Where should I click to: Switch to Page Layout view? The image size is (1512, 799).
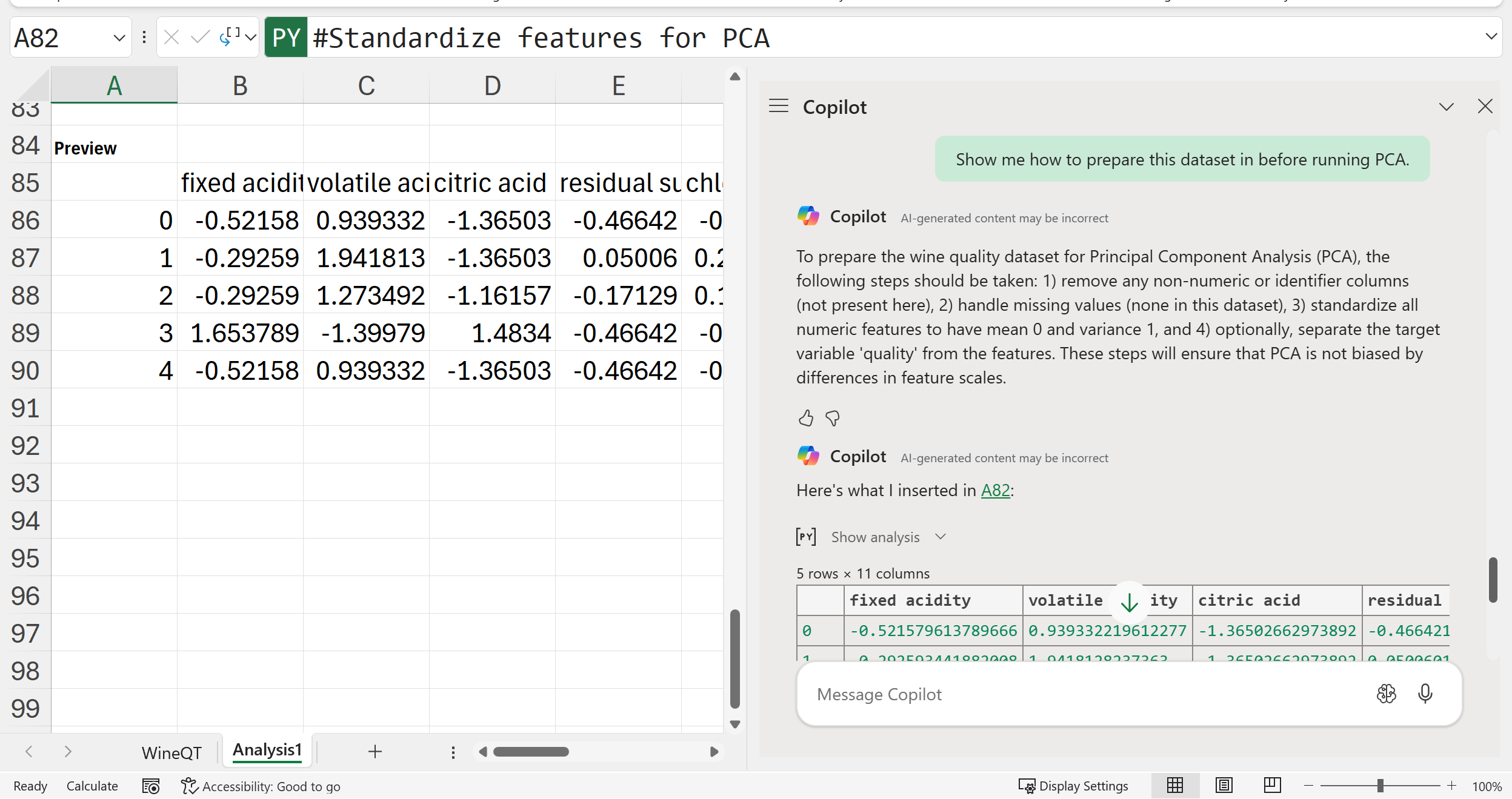[1224, 786]
